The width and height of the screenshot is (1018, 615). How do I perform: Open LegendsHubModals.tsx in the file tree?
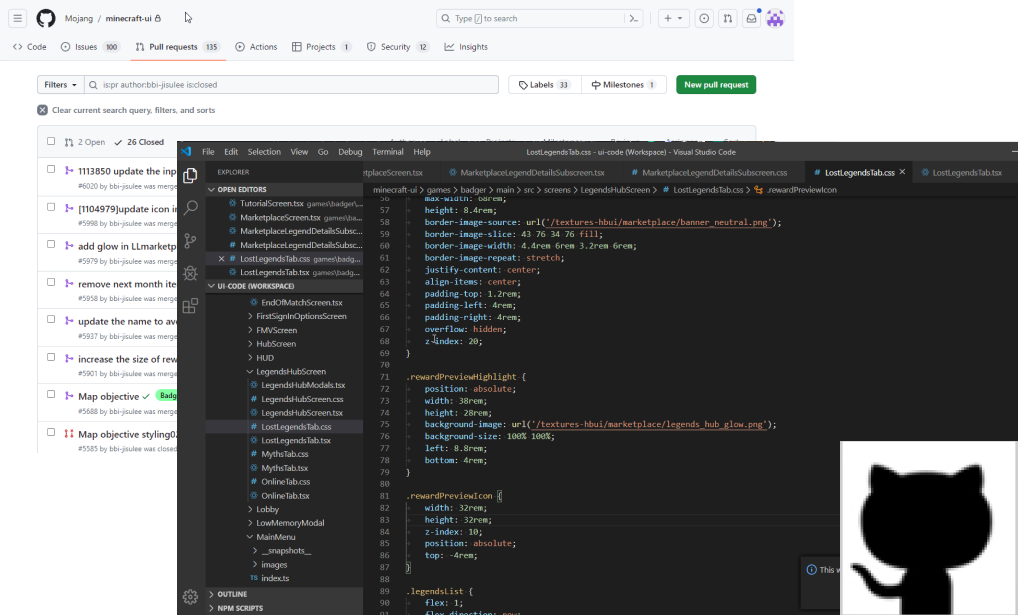[303, 385]
